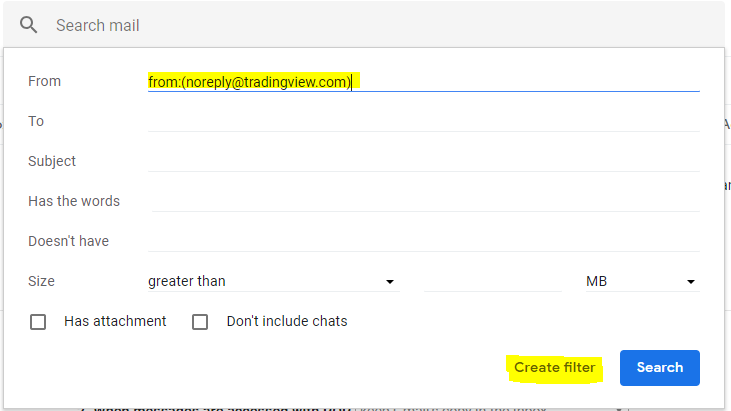This screenshot has width=731, height=411.
Task: Click the From field with tradingview address
Action: (422, 81)
